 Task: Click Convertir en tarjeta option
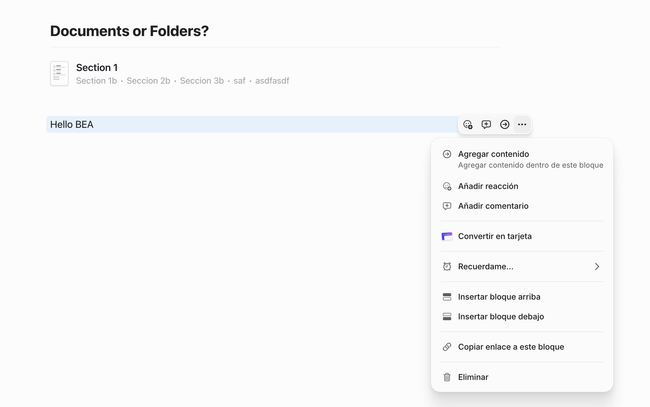coord(495,237)
